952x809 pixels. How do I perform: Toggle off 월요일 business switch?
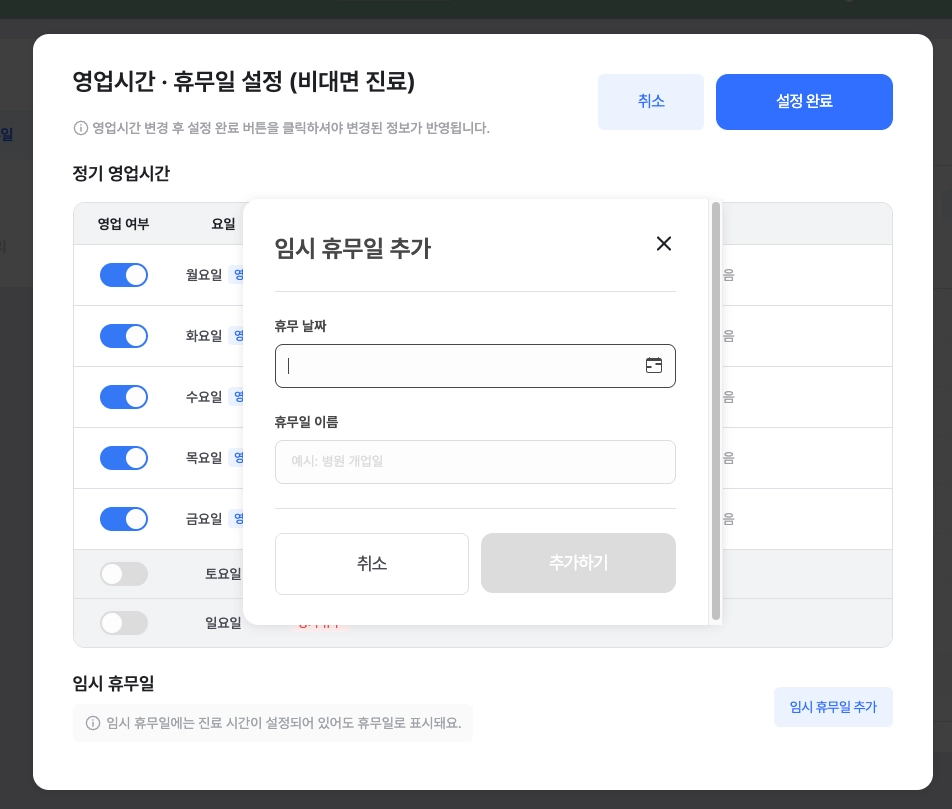(124, 275)
